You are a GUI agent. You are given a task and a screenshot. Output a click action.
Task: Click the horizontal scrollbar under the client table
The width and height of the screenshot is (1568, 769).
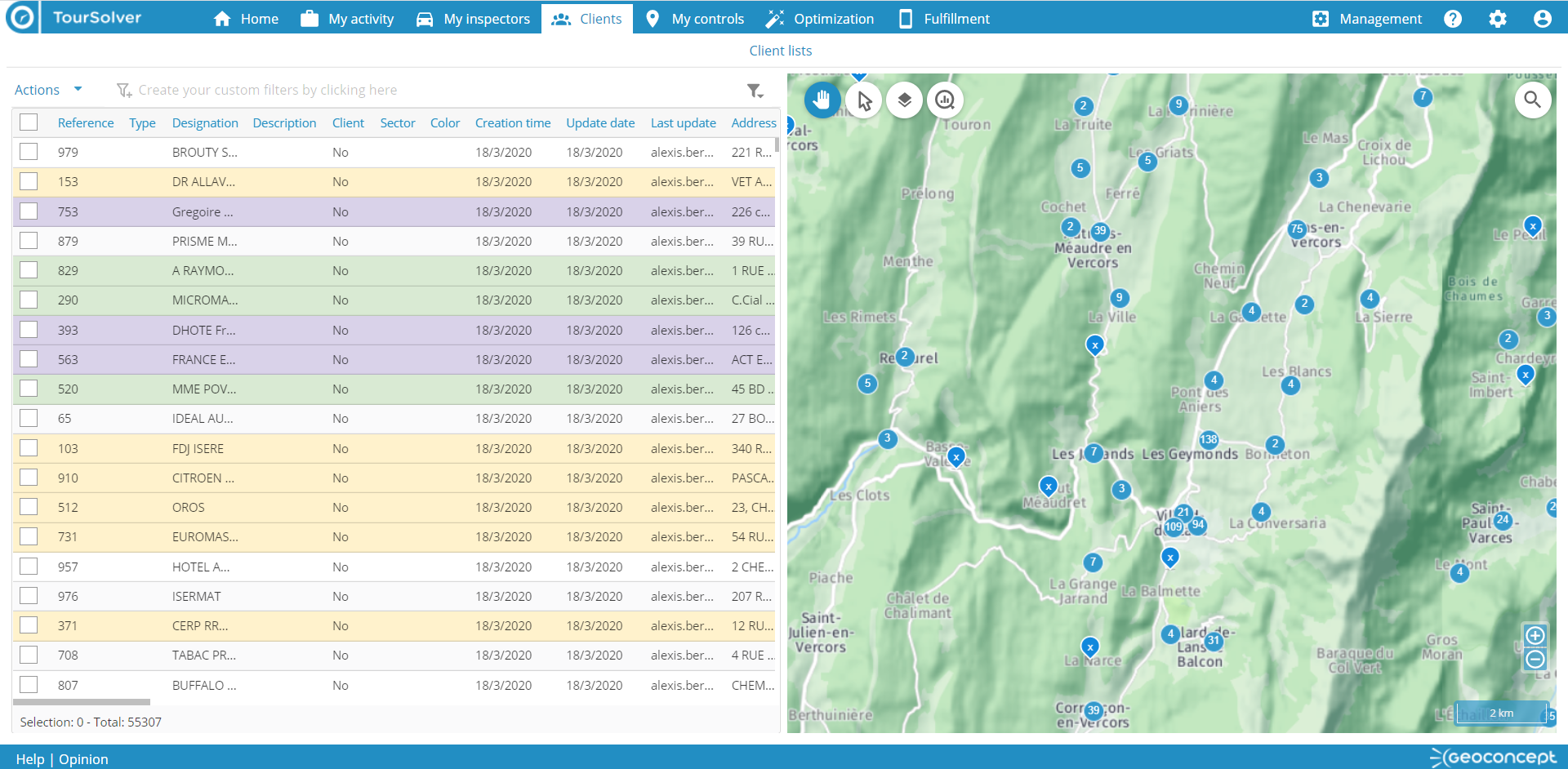tap(82, 702)
